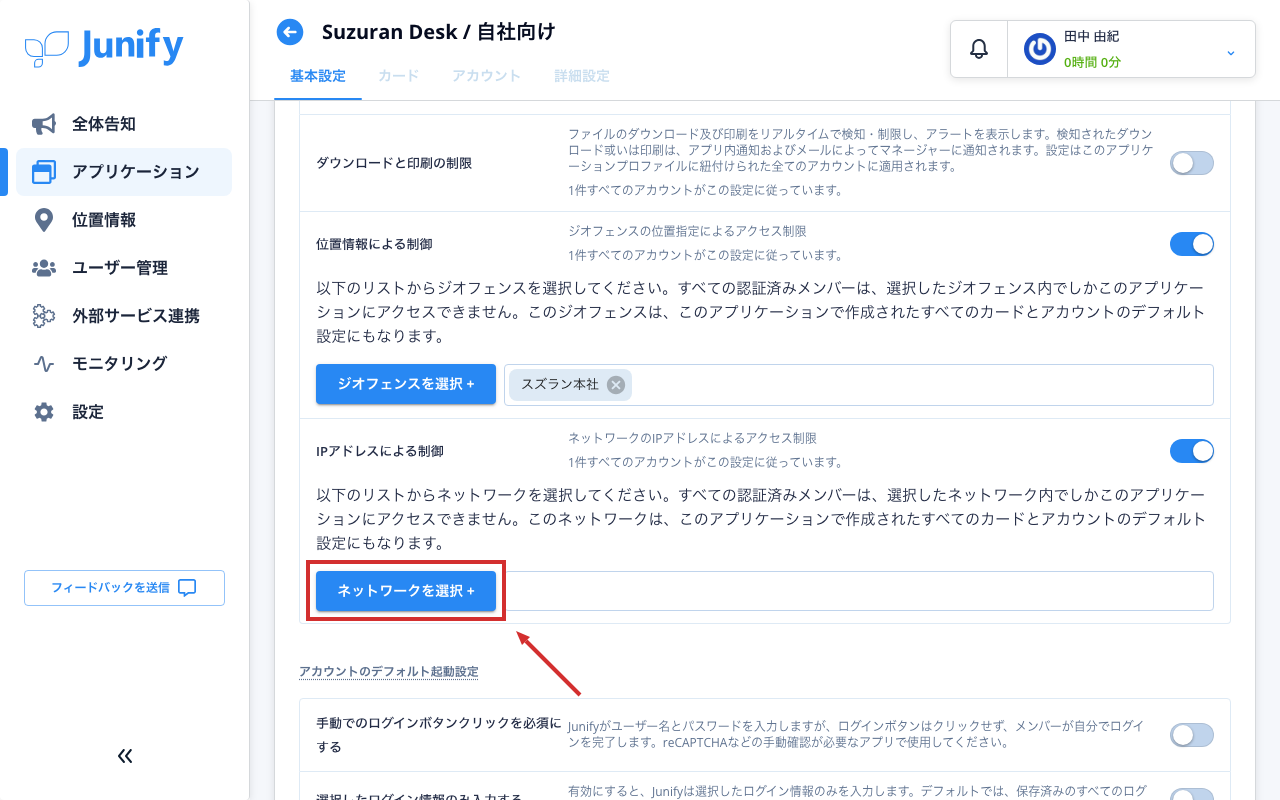Go back with the blue arrow button
The image size is (1280, 800).
click(x=290, y=33)
